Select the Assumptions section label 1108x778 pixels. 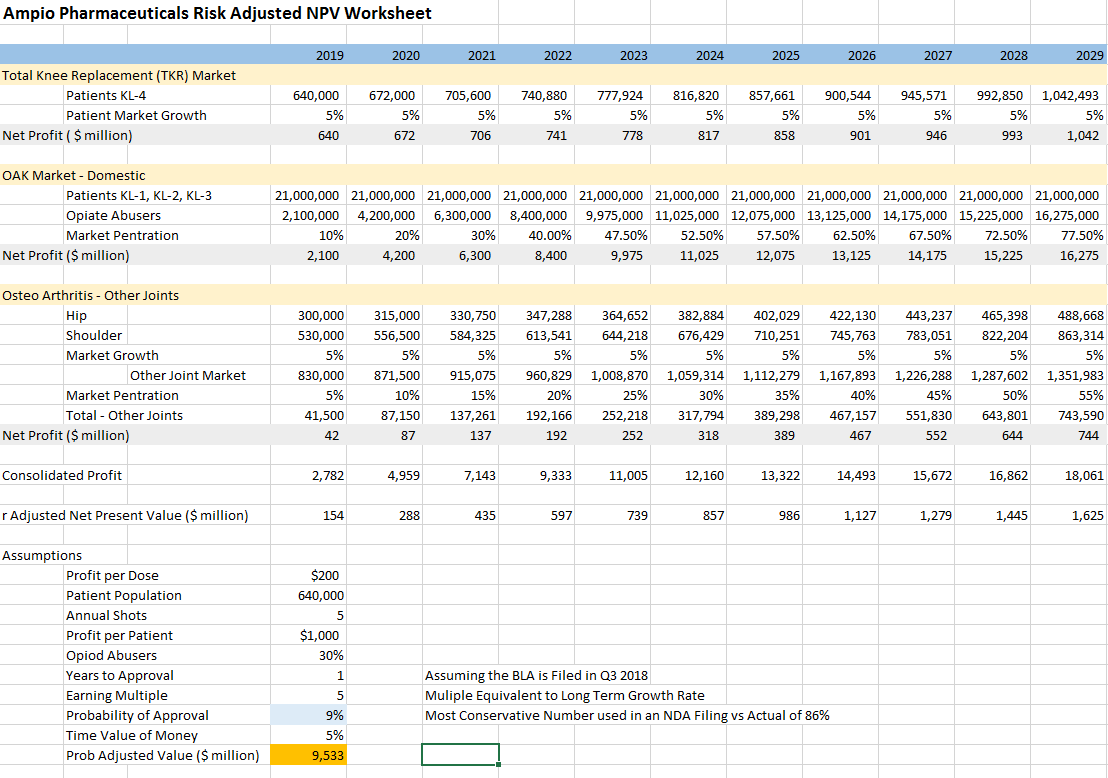(x=42, y=555)
